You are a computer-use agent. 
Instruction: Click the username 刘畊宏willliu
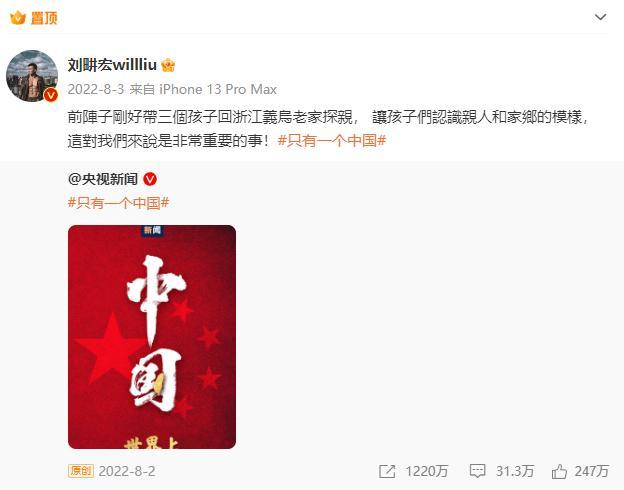click(112, 64)
